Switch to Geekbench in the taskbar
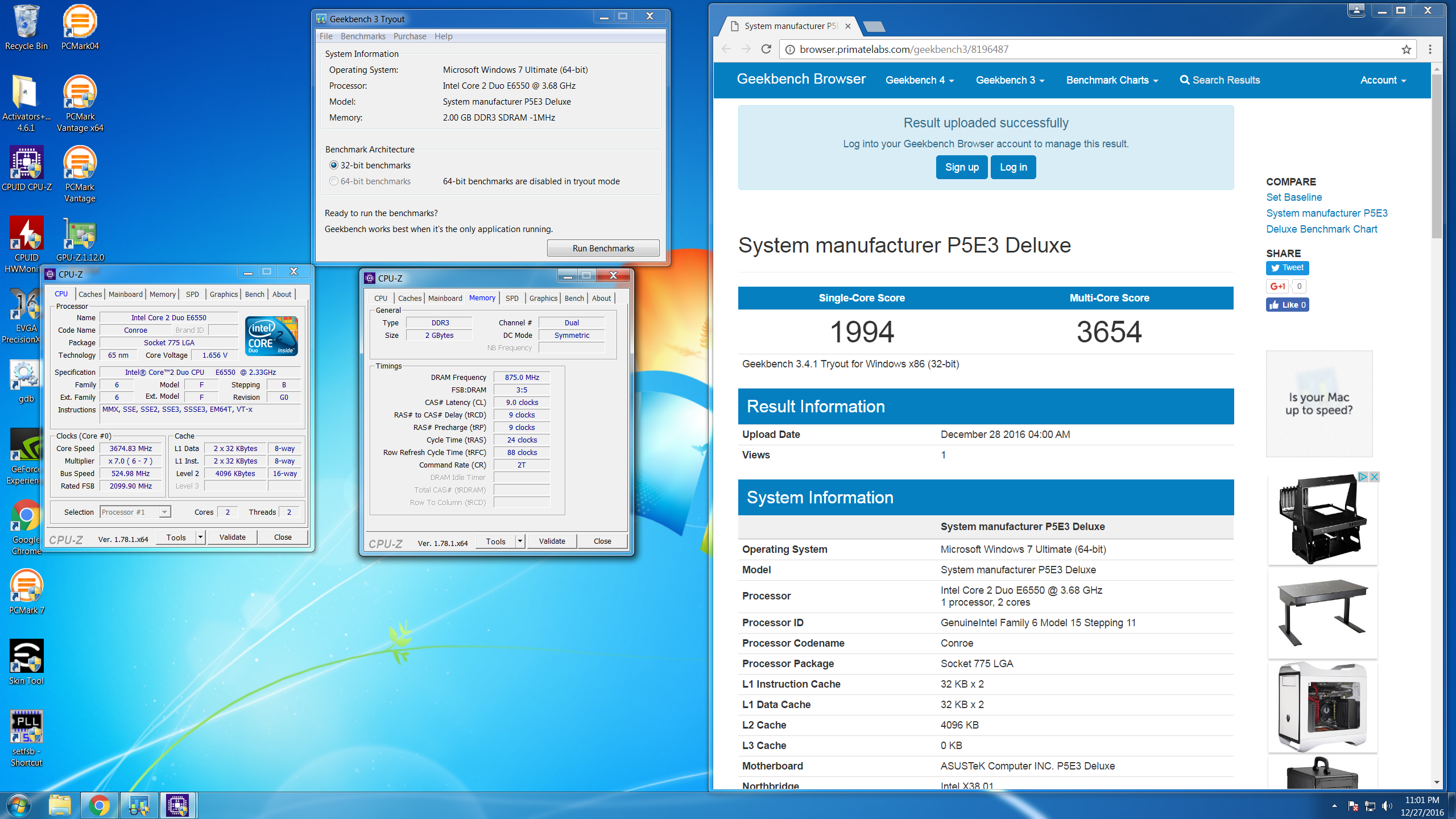The width and height of the screenshot is (1456, 819). coord(139,805)
